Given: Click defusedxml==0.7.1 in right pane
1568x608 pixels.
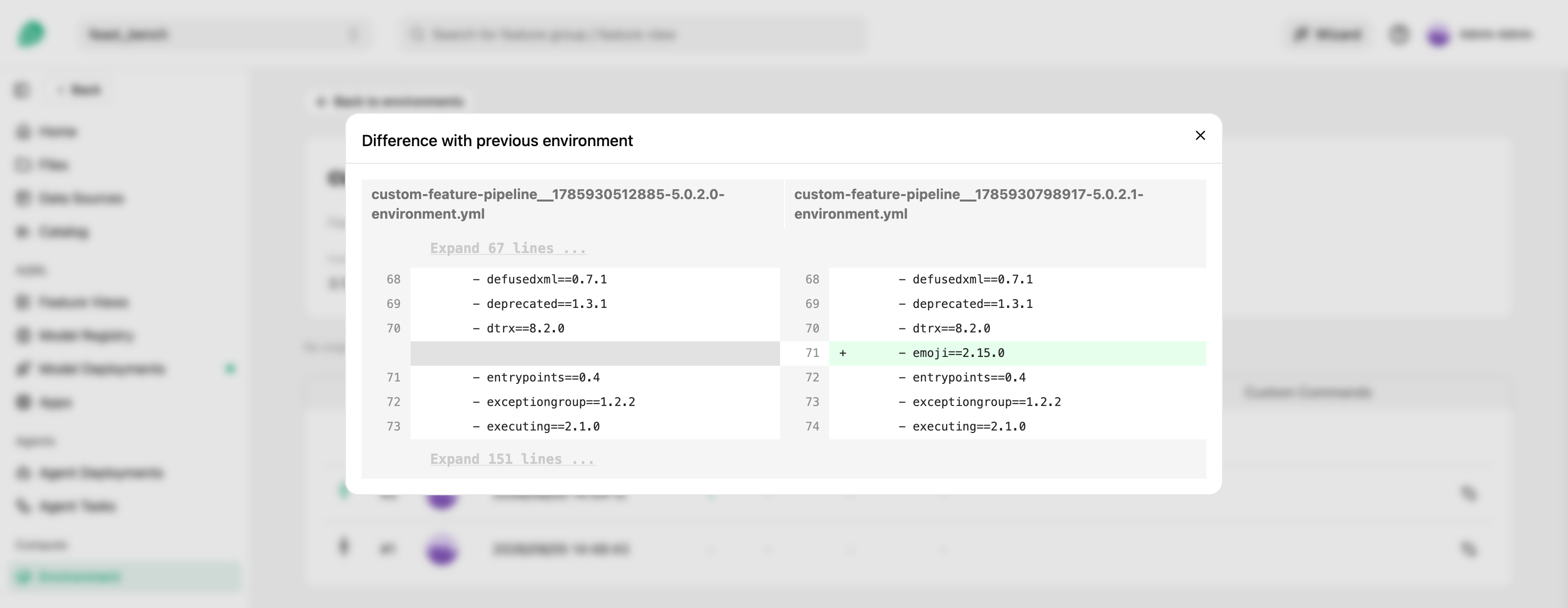Looking at the screenshot, I should (x=972, y=279).
